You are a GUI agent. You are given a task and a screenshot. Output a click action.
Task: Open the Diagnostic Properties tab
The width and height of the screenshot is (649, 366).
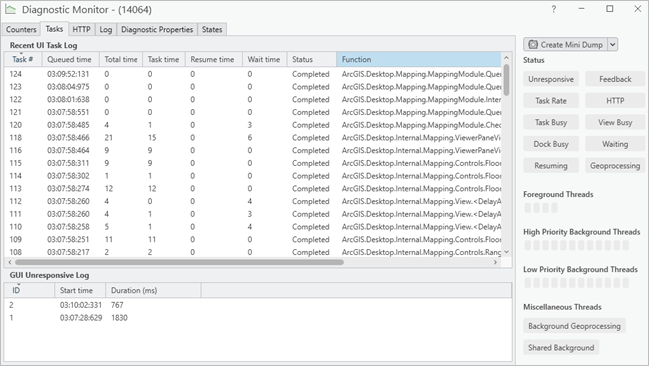pyautogui.click(x=157, y=29)
